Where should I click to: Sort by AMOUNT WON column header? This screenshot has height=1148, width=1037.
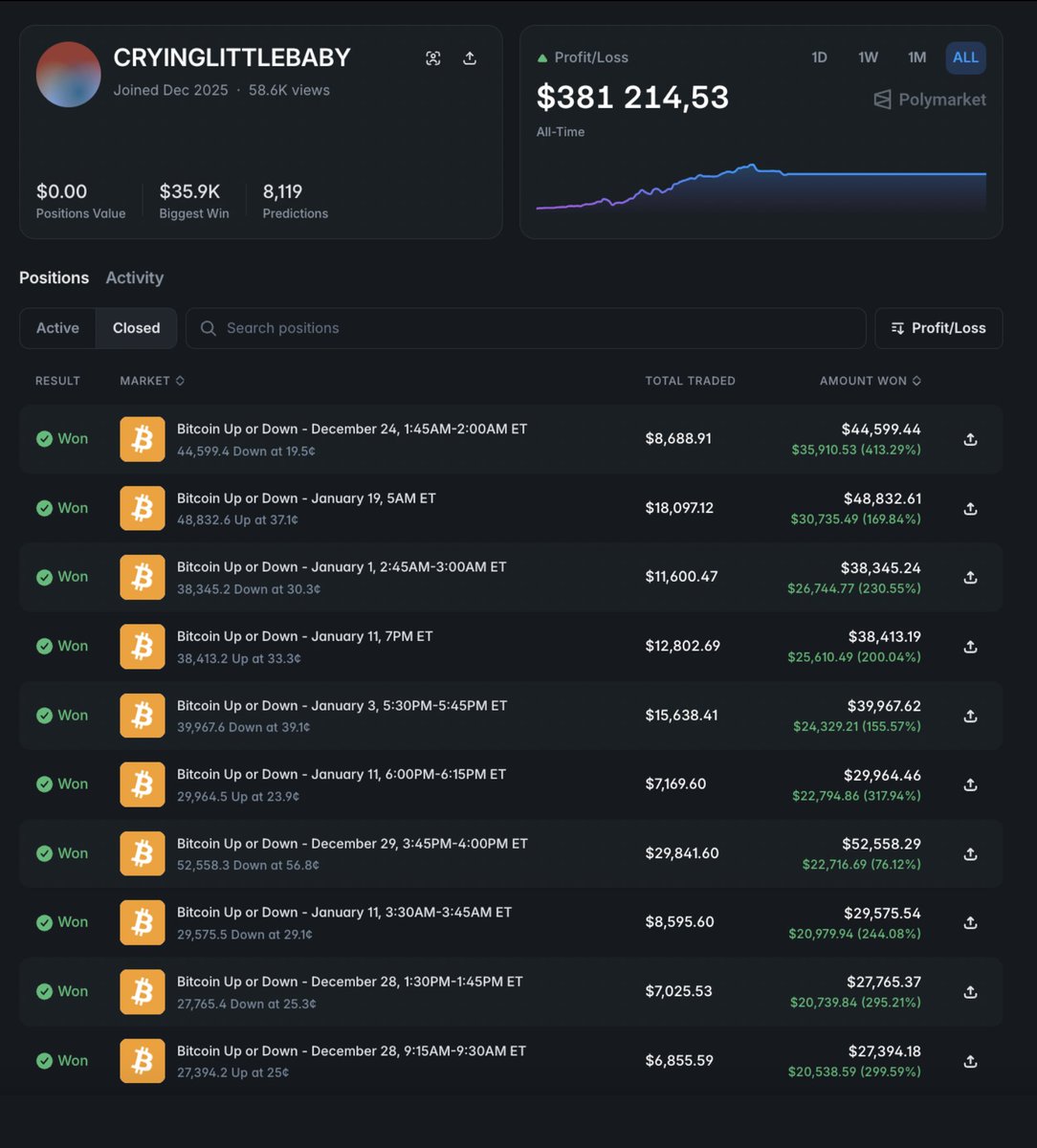pyautogui.click(x=871, y=381)
